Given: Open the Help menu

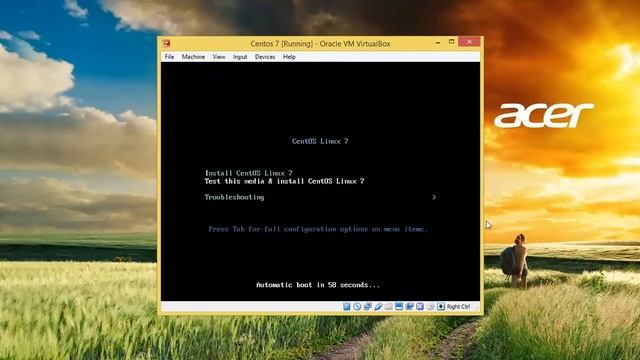Looking at the screenshot, I should [x=289, y=57].
